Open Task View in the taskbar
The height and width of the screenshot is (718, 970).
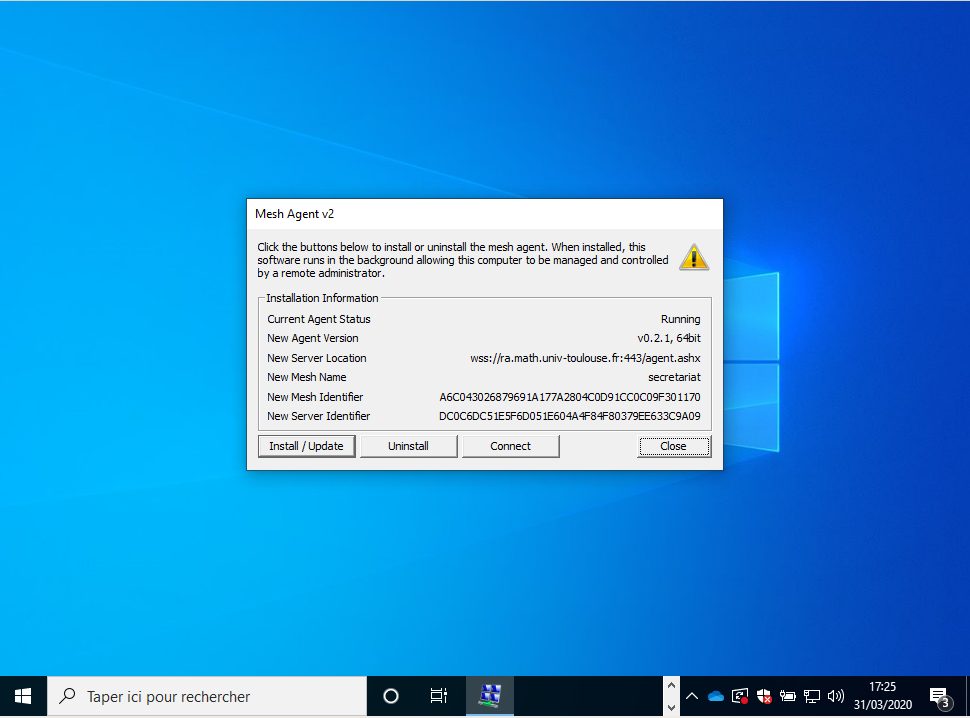[439, 696]
